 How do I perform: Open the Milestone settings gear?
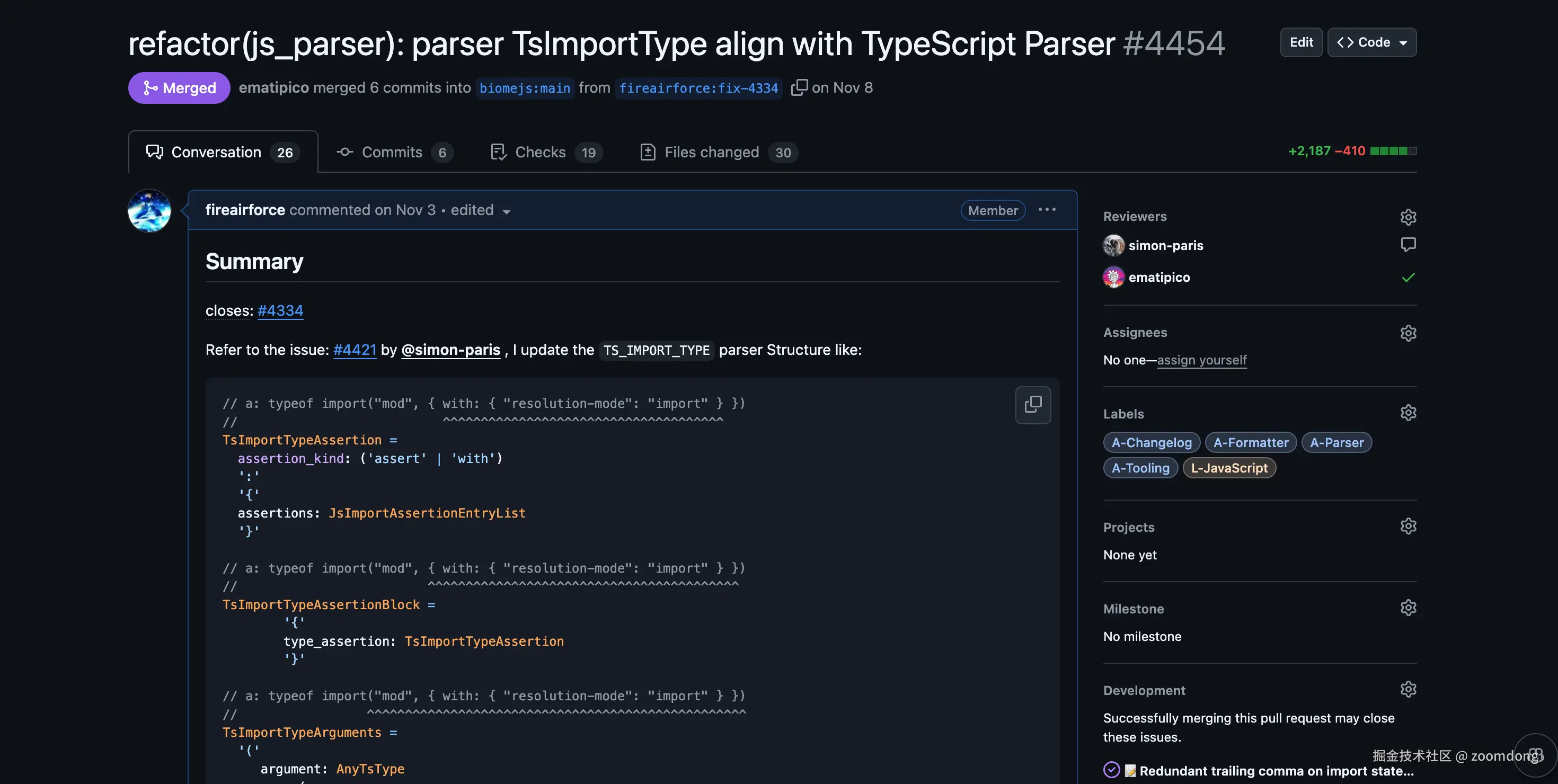[x=1408, y=608]
